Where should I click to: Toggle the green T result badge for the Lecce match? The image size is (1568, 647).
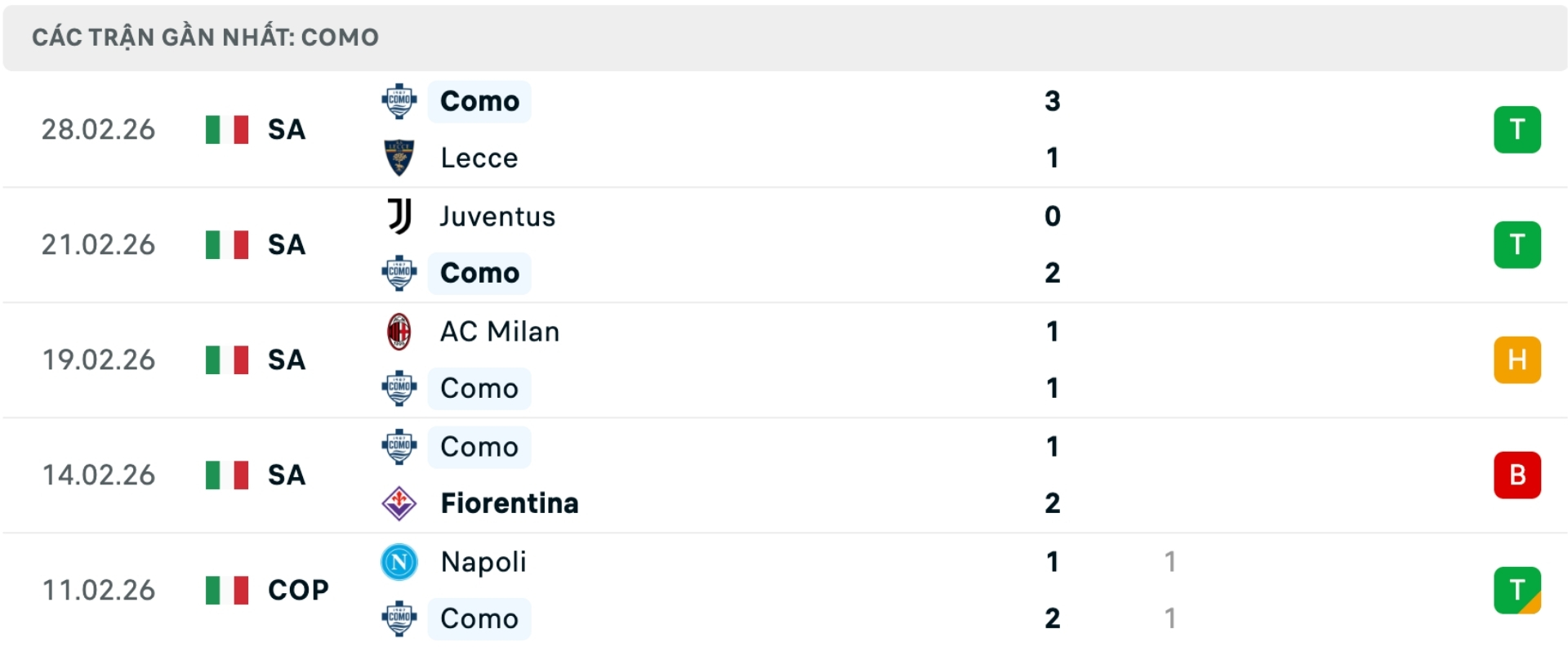(x=1517, y=129)
